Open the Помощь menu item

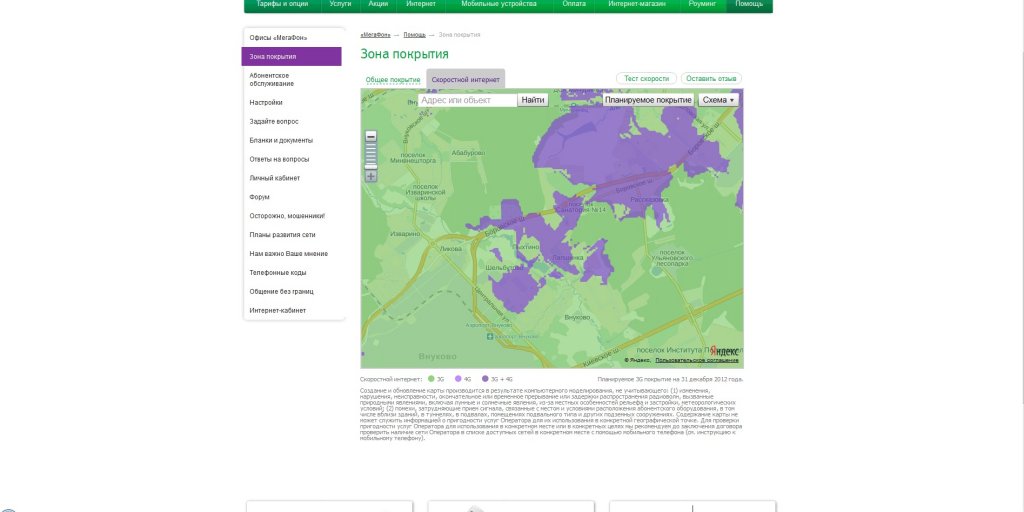749,4
